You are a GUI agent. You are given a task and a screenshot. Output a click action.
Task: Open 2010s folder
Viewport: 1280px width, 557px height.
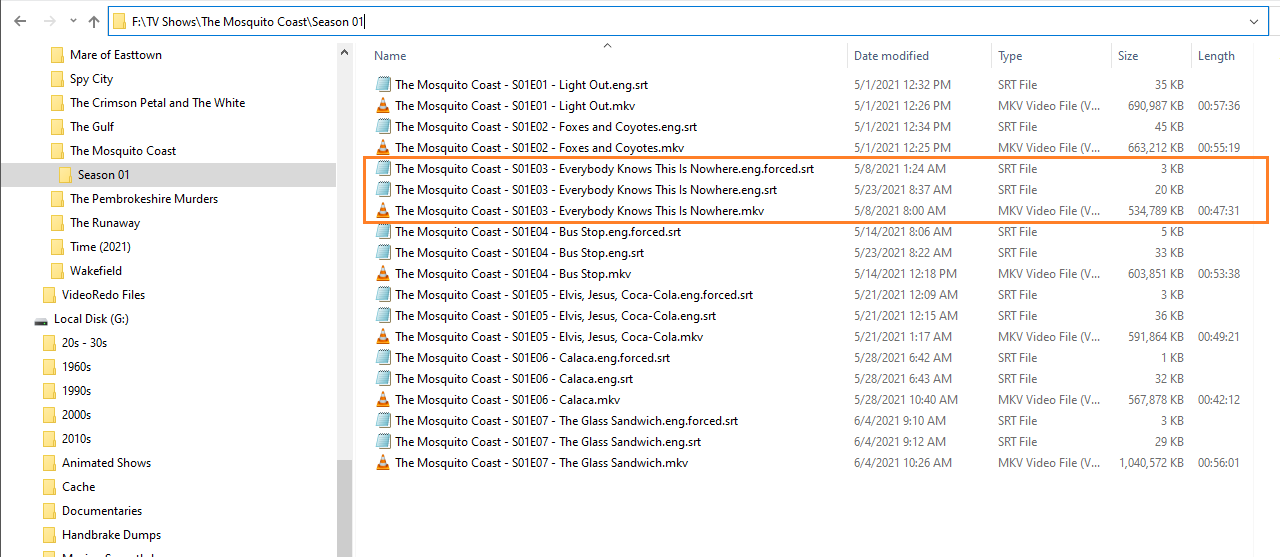coord(76,439)
